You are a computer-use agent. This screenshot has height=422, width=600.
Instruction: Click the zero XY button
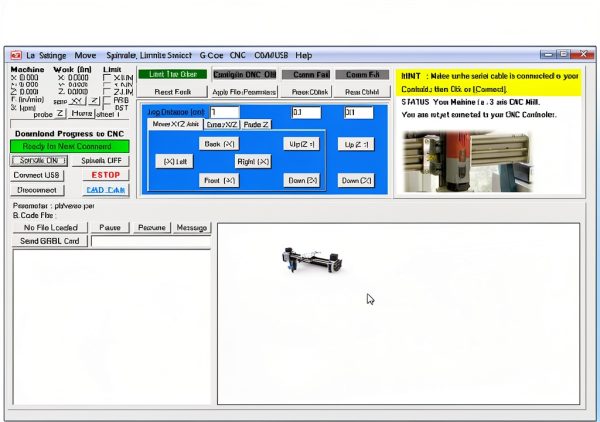[x=77, y=101]
